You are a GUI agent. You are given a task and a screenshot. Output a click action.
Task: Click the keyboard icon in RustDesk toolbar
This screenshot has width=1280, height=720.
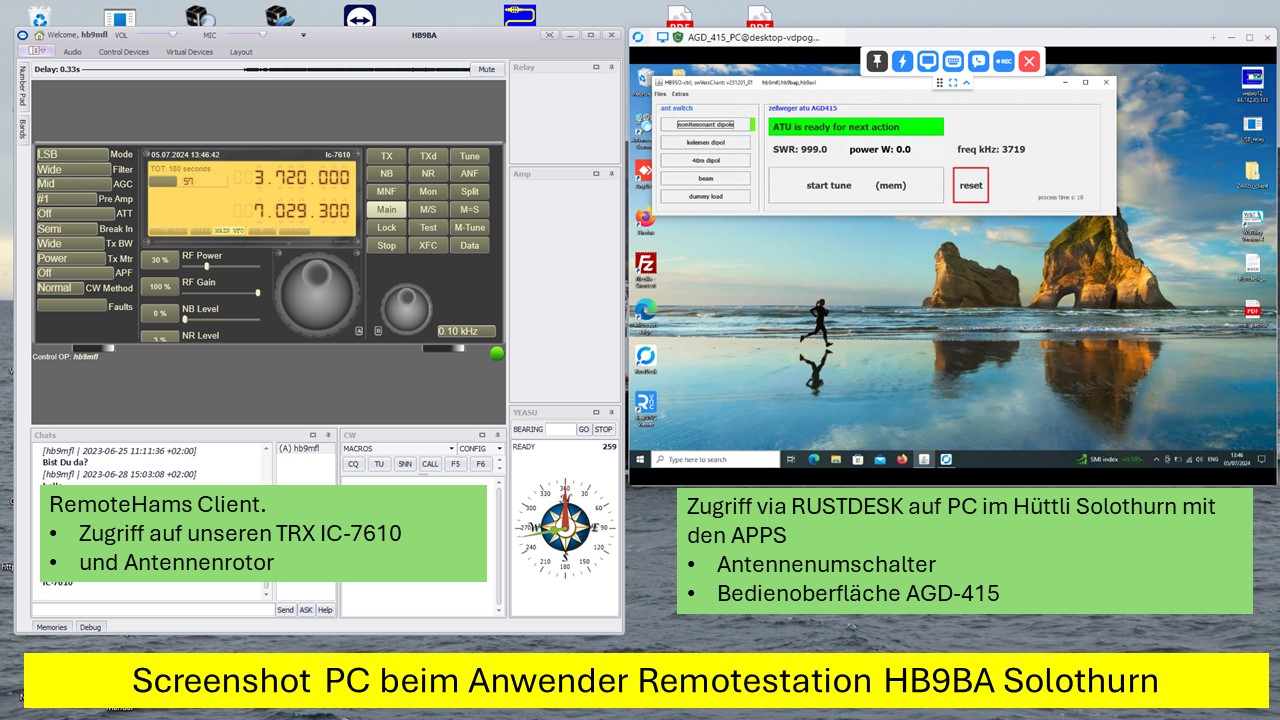pyautogui.click(x=953, y=61)
